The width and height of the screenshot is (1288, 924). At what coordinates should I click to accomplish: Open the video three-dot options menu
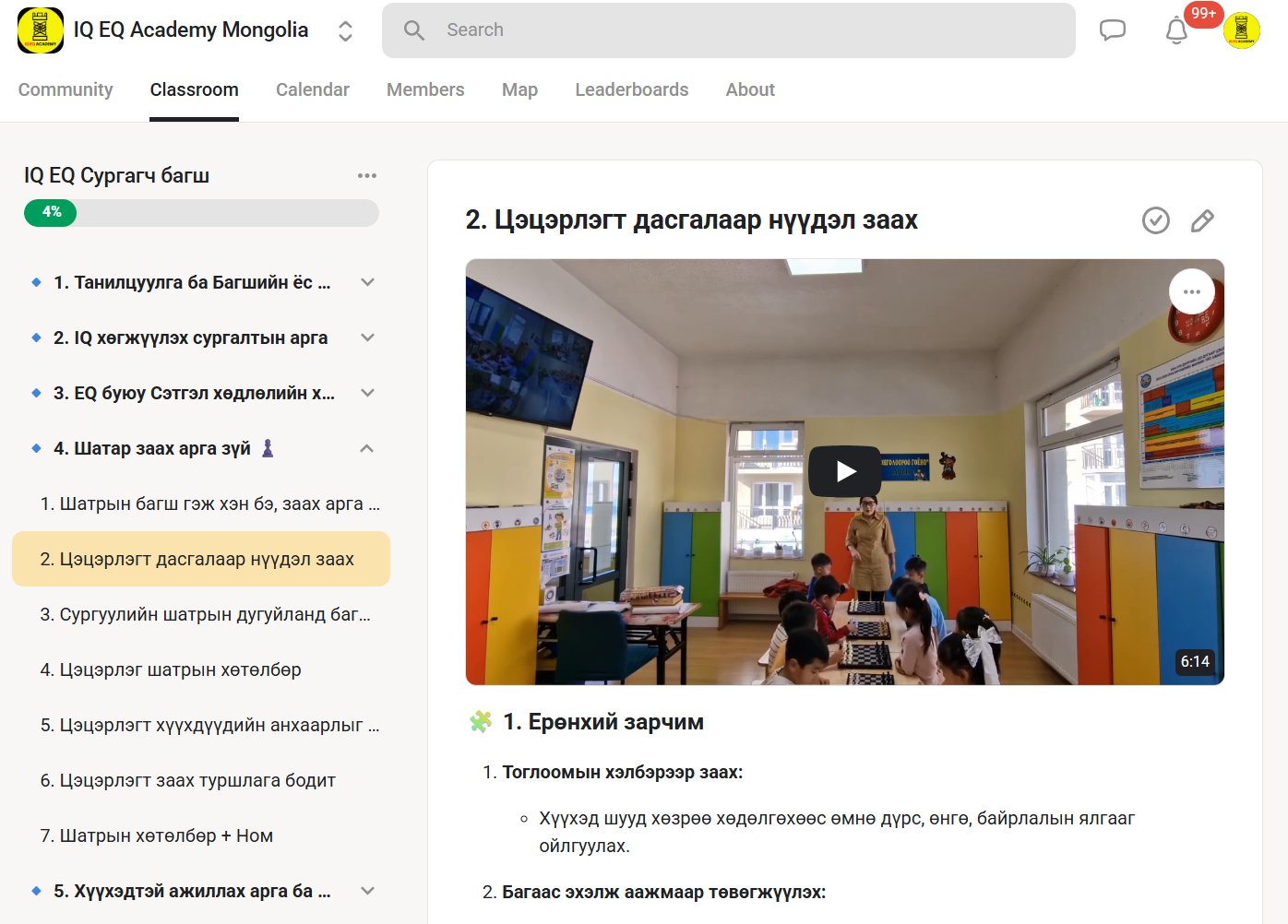coord(1192,291)
